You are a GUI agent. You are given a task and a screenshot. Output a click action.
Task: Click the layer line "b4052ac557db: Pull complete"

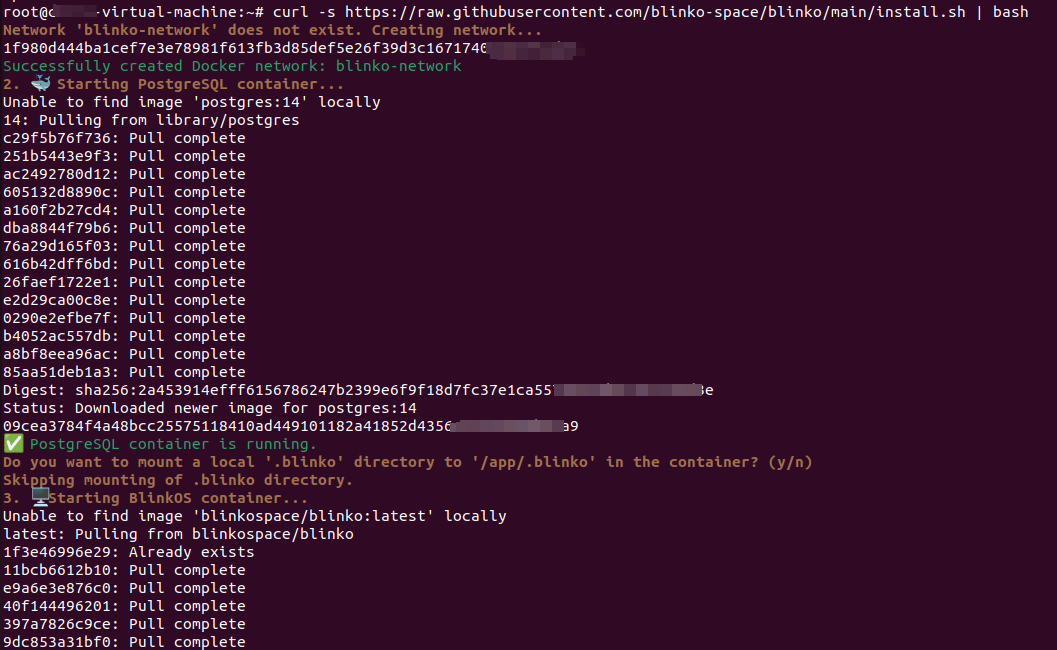(124, 336)
